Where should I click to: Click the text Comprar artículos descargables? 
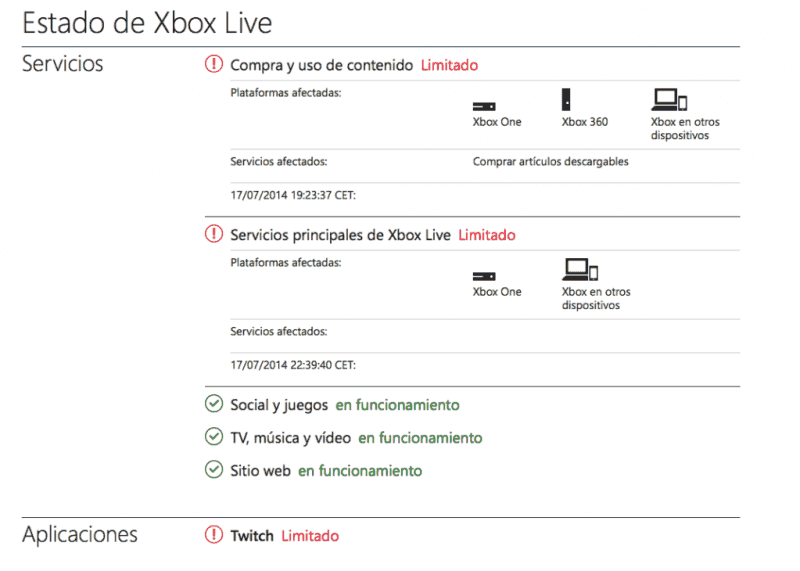pos(551,162)
